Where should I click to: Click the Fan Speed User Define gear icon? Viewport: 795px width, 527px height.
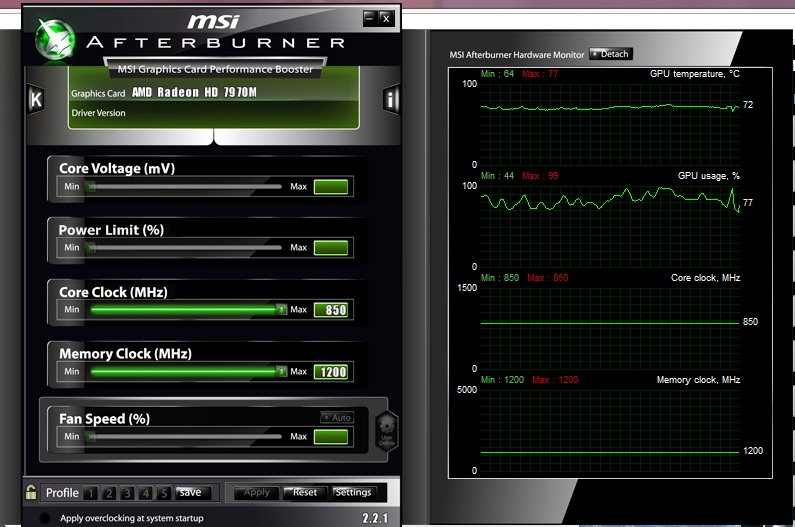[386, 431]
